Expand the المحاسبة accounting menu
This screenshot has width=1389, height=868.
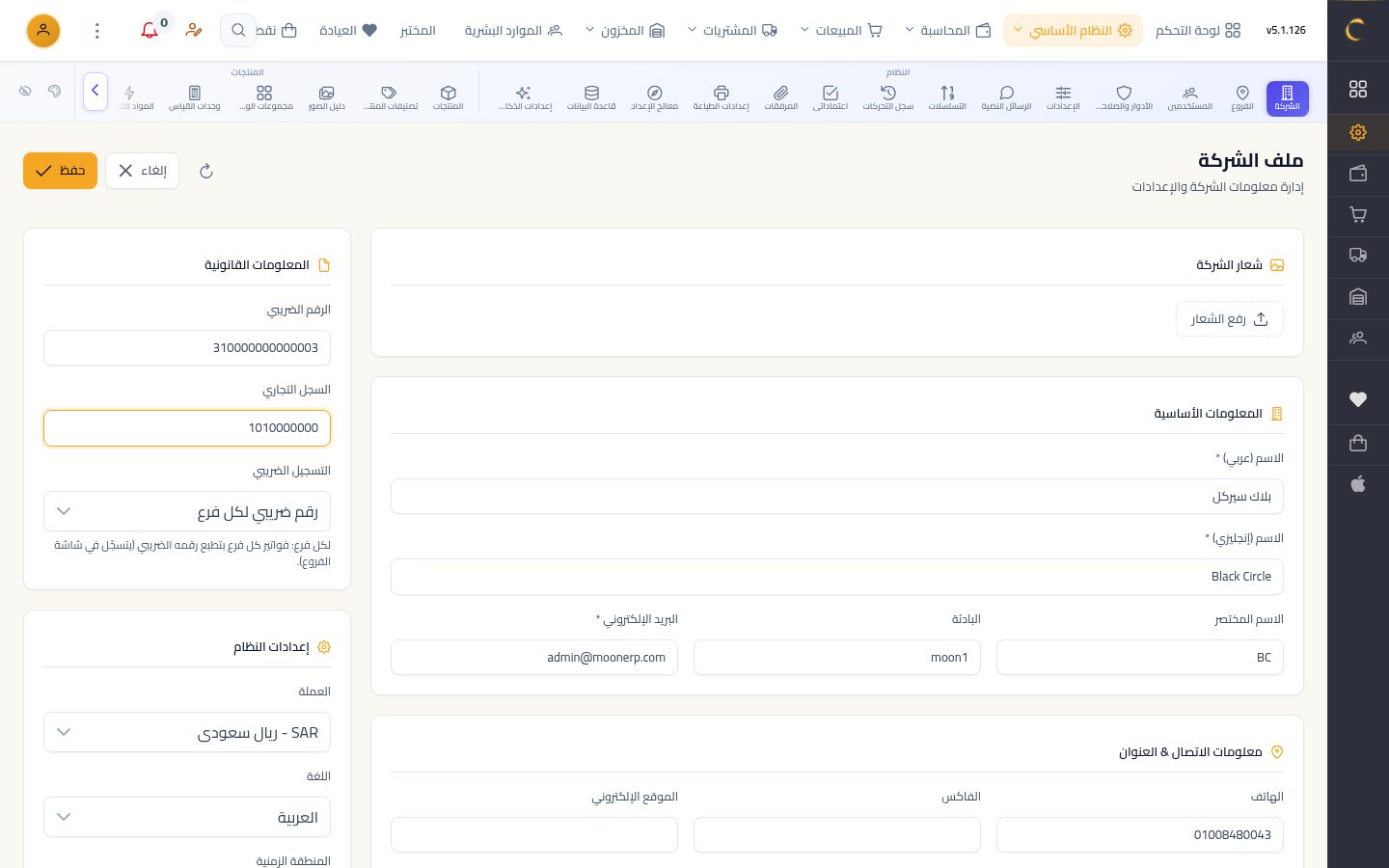click(x=948, y=31)
